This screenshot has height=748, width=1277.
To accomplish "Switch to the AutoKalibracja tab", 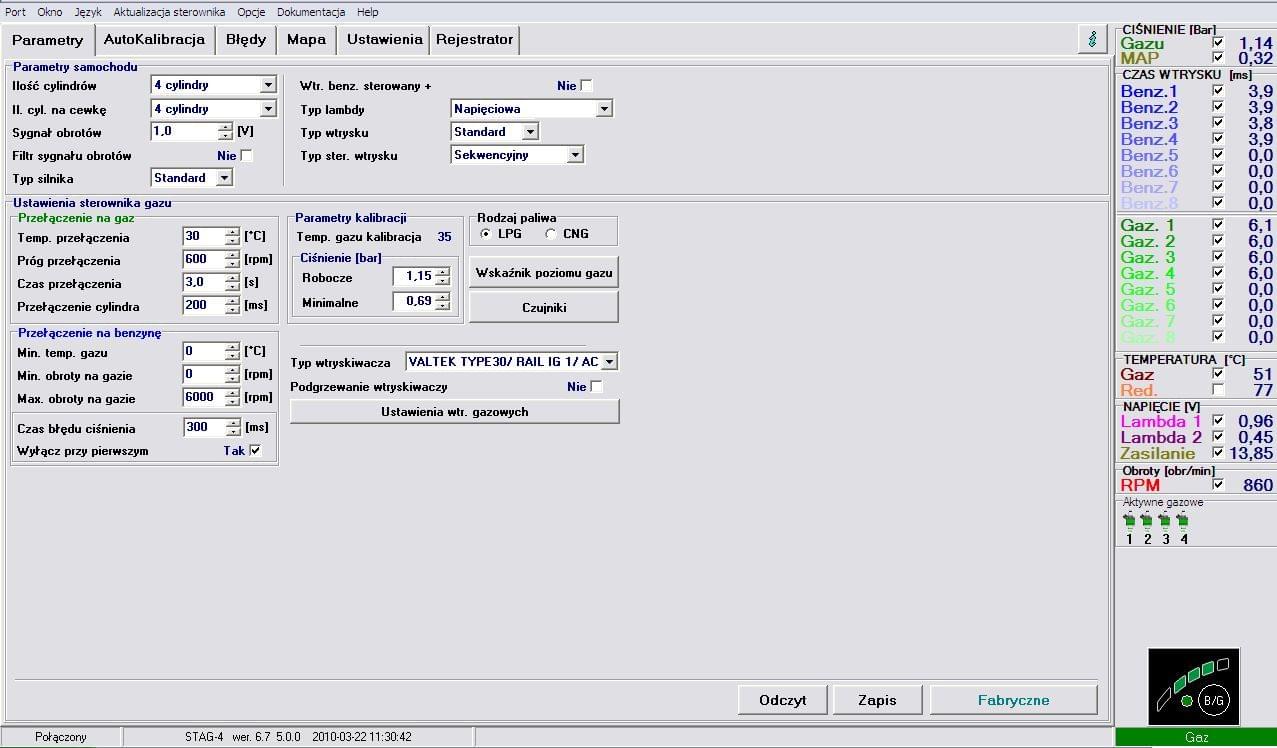I will [154, 40].
